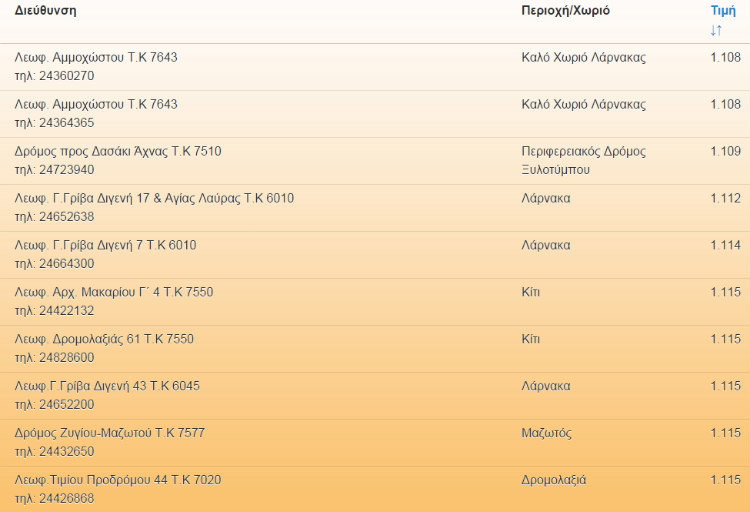
Task: Click the region Μαζωτός
Action: point(547,433)
